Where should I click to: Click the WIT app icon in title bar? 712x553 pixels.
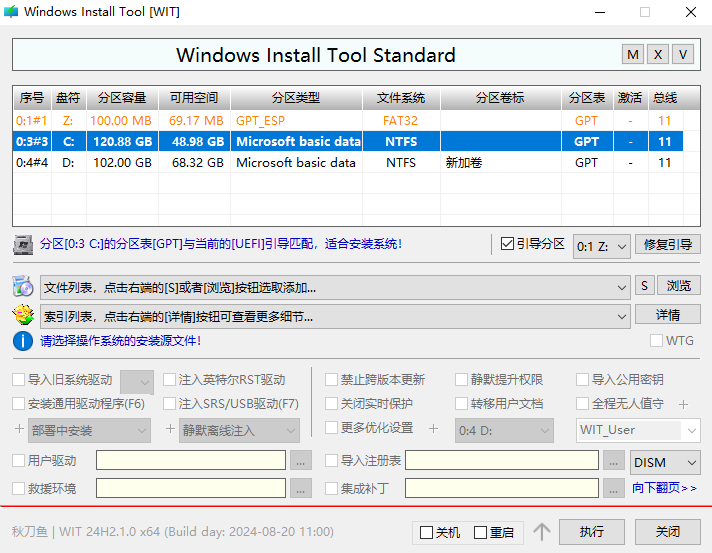pyautogui.click(x=11, y=12)
